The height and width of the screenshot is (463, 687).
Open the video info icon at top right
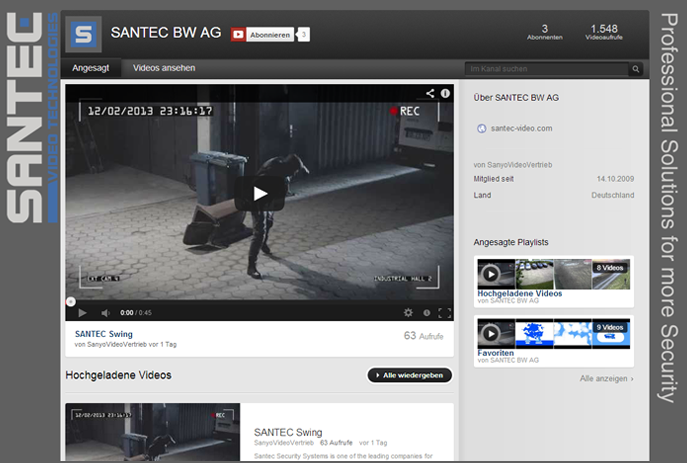point(445,93)
